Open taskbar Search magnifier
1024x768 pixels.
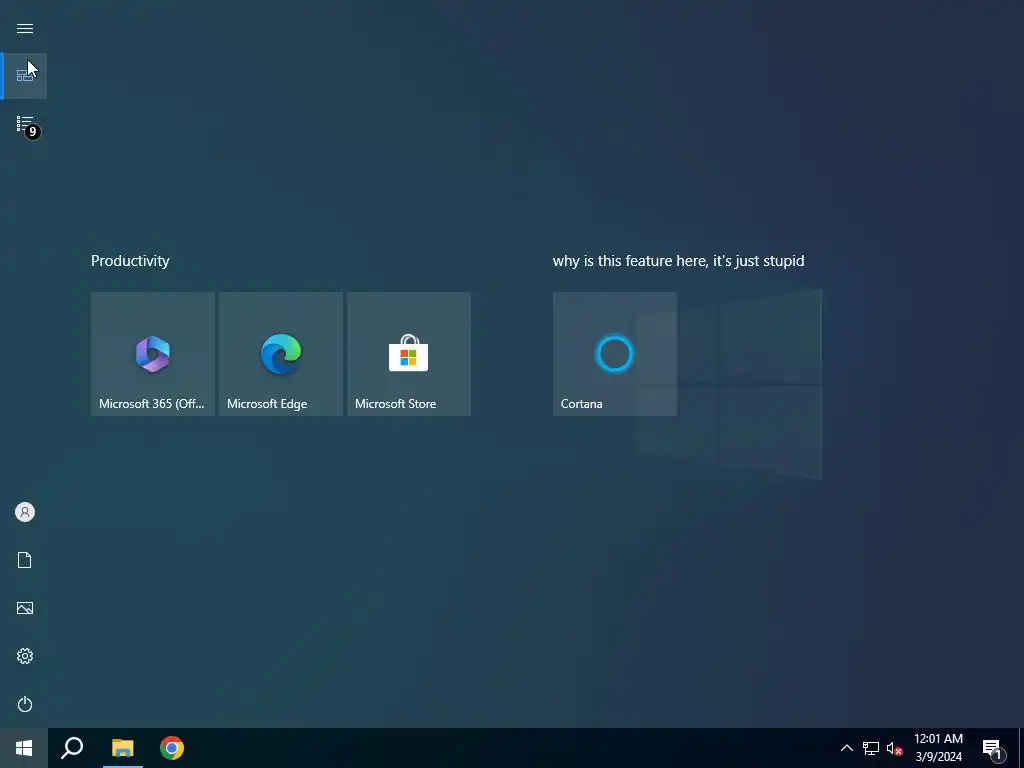pyautogui.click(x=72, y=748)
